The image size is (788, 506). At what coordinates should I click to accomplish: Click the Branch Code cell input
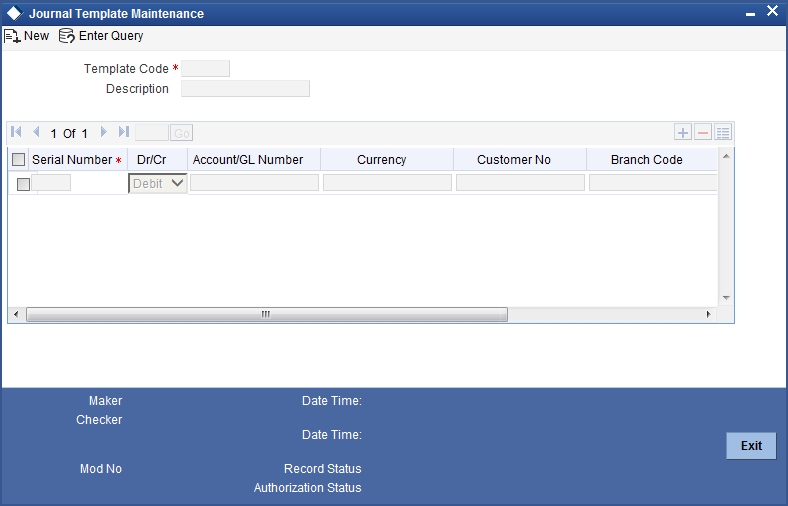(653, 182)
